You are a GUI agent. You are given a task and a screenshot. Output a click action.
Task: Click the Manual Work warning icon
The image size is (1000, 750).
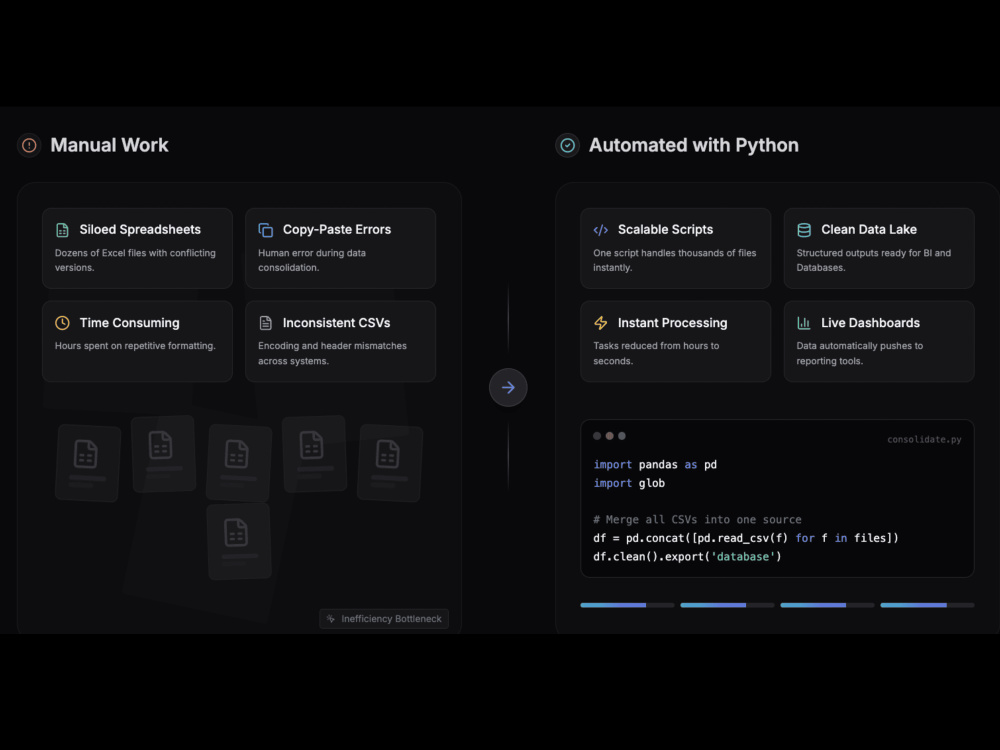tap(29, 145)
